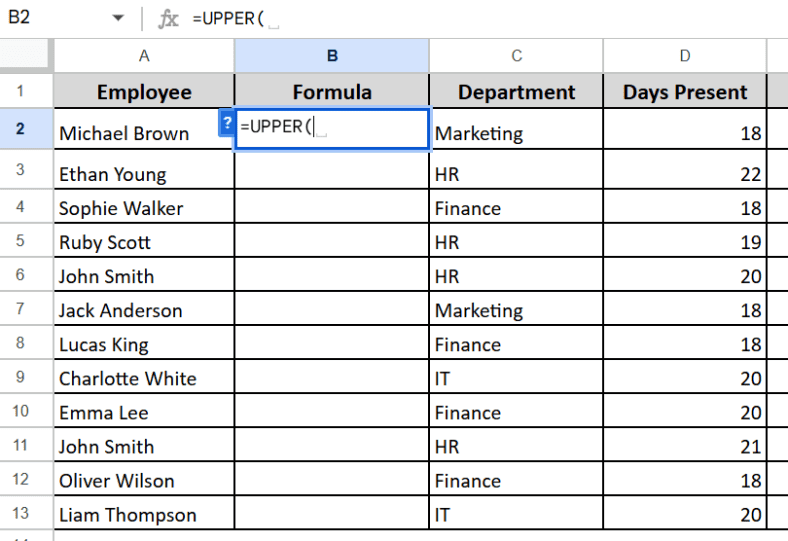The width and height of the screenshot is (788, 541).
Task: Click the empty Formula cell beside Sophie Walker
Action: tap(331, 208)
